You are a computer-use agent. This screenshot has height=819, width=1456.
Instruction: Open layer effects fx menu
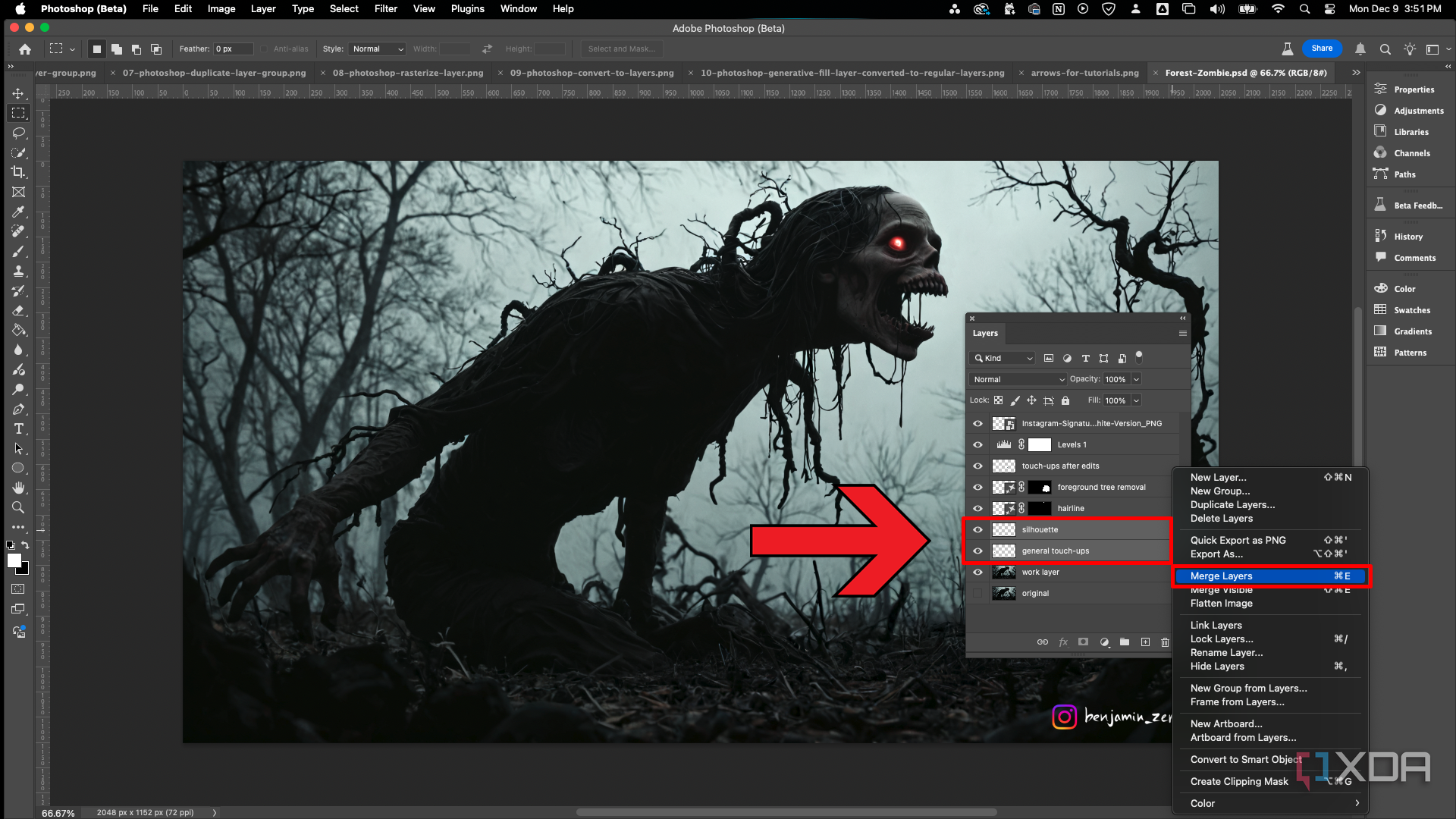coord(1063,642)
